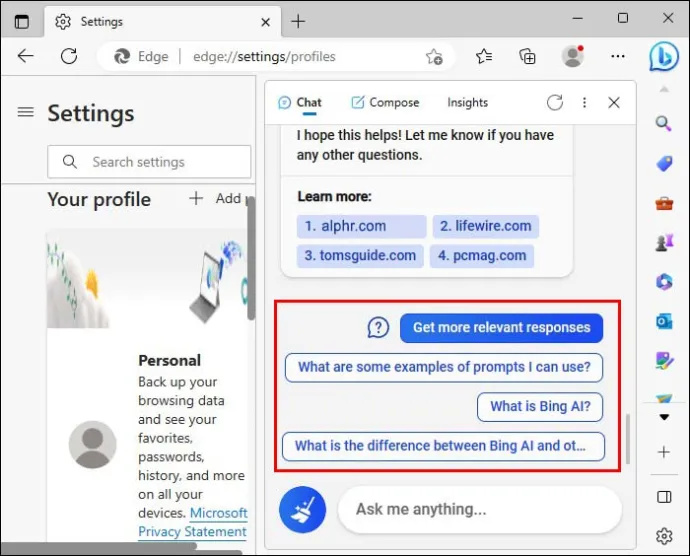Open sidebar settings gear
Screen dimensions: 690x556
[x=664, y=536]
